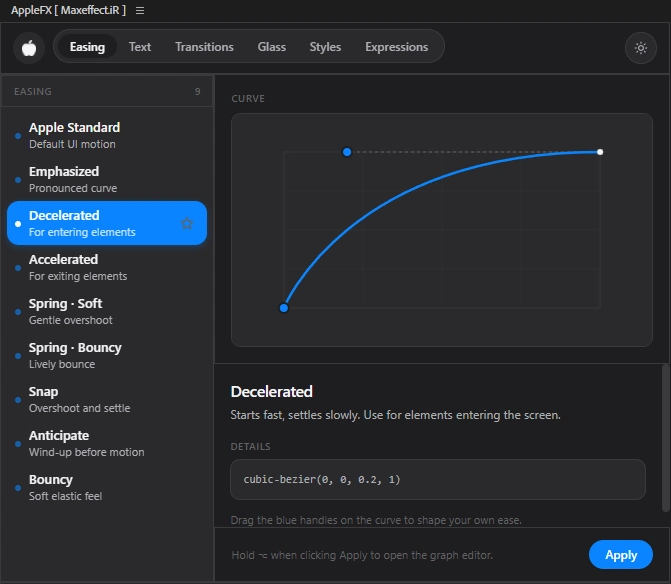Open the Expressions tab
The image size is (671, 584).
click(396, 47)
